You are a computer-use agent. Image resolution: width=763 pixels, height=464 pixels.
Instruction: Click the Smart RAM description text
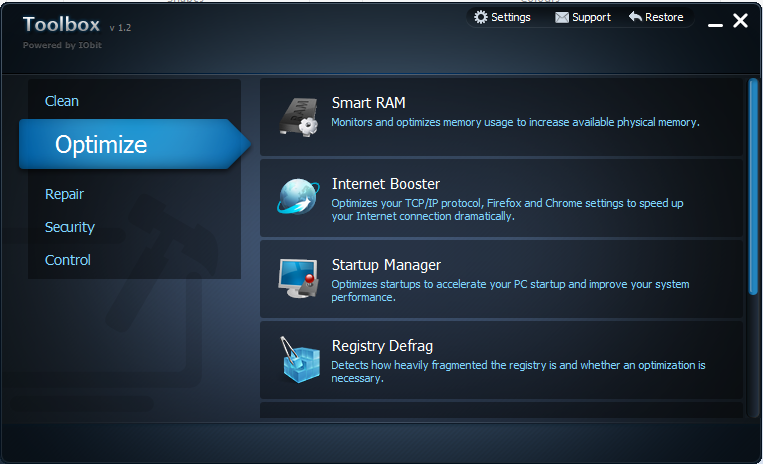point(515,122)
